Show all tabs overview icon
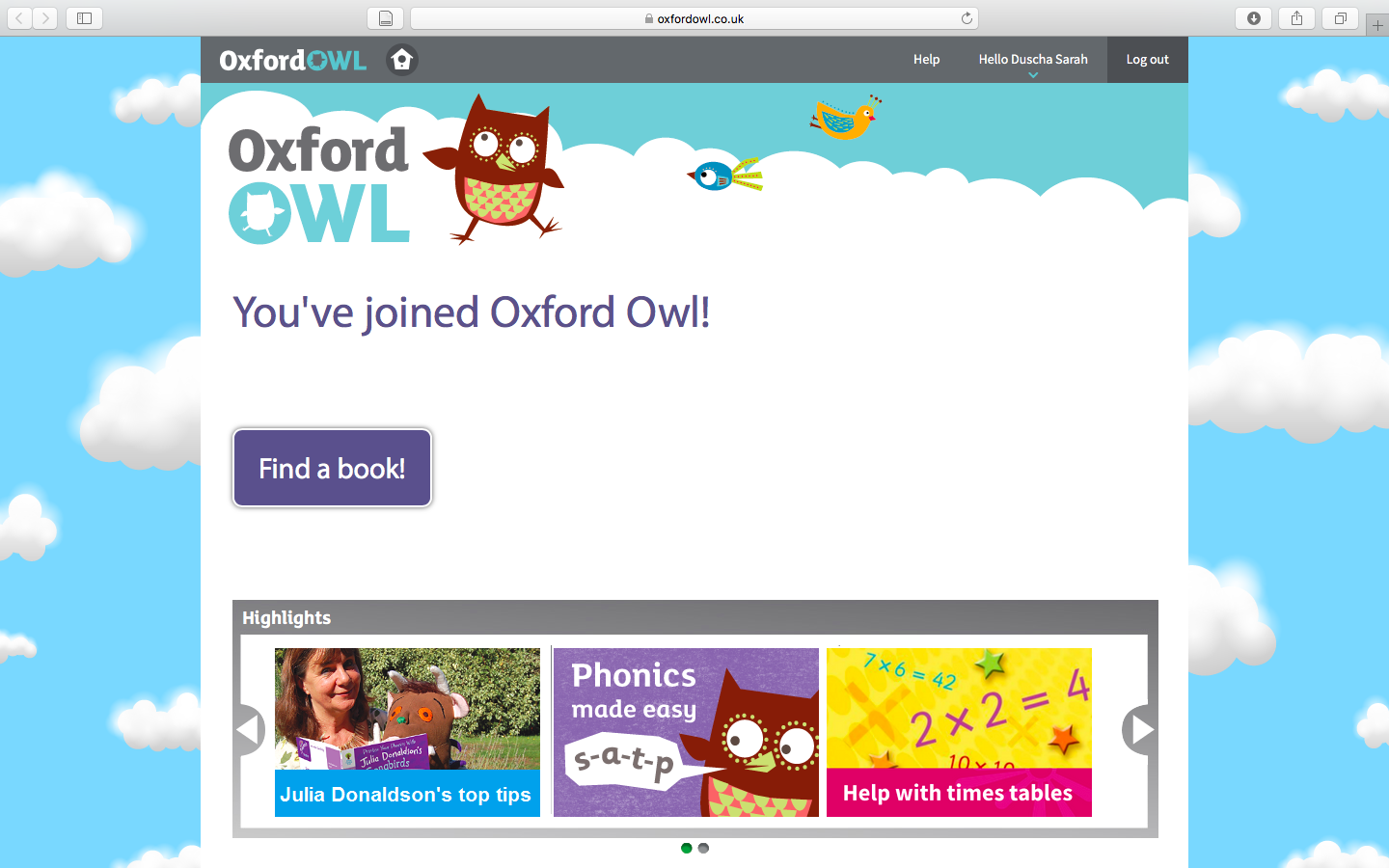Viewport: 1389px width, 868px height. tap(1340, 18)
